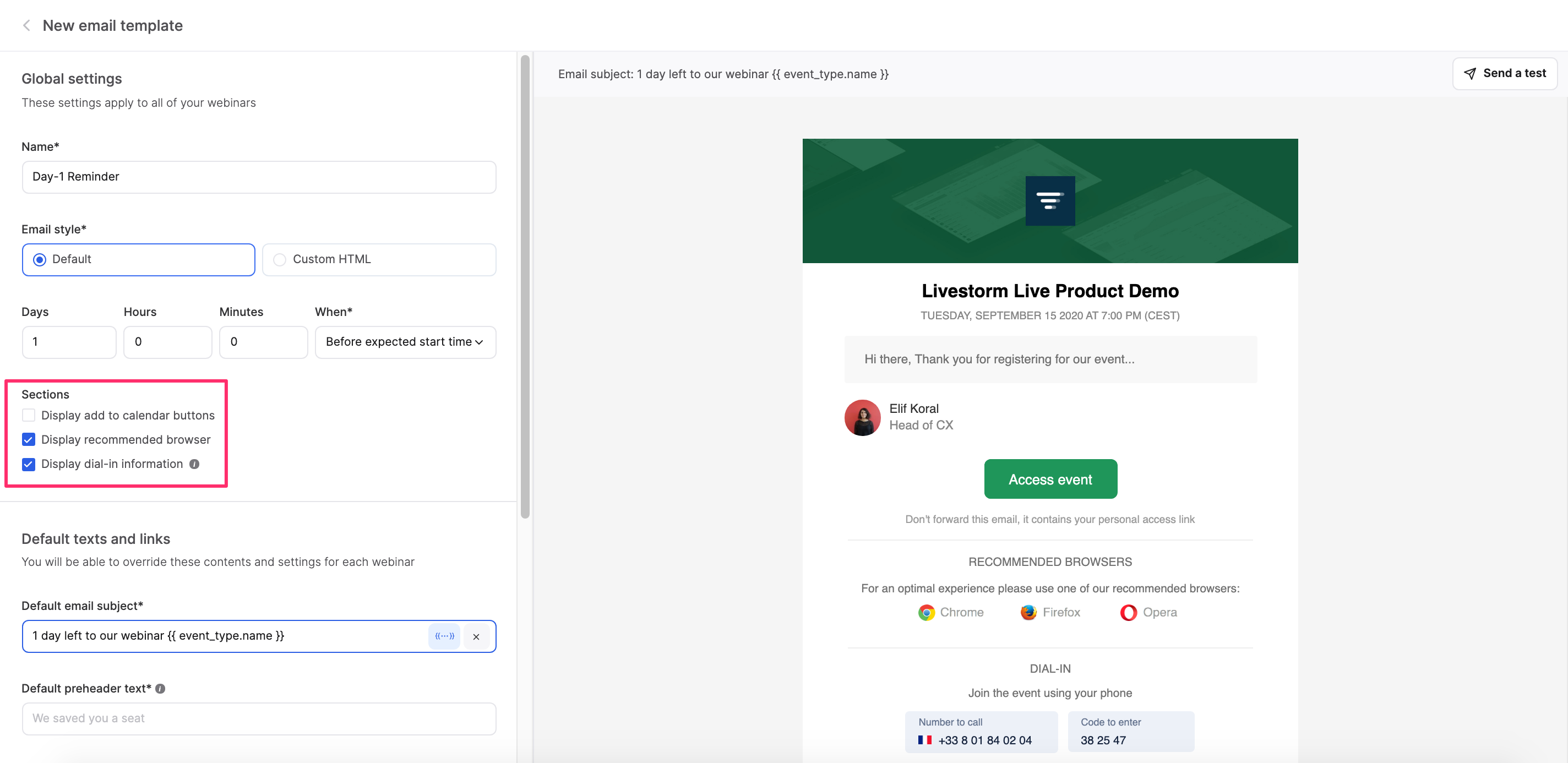Viewport: 1568px width, 763px height.
Task: Click Send a test
Action: [1505, 73]
